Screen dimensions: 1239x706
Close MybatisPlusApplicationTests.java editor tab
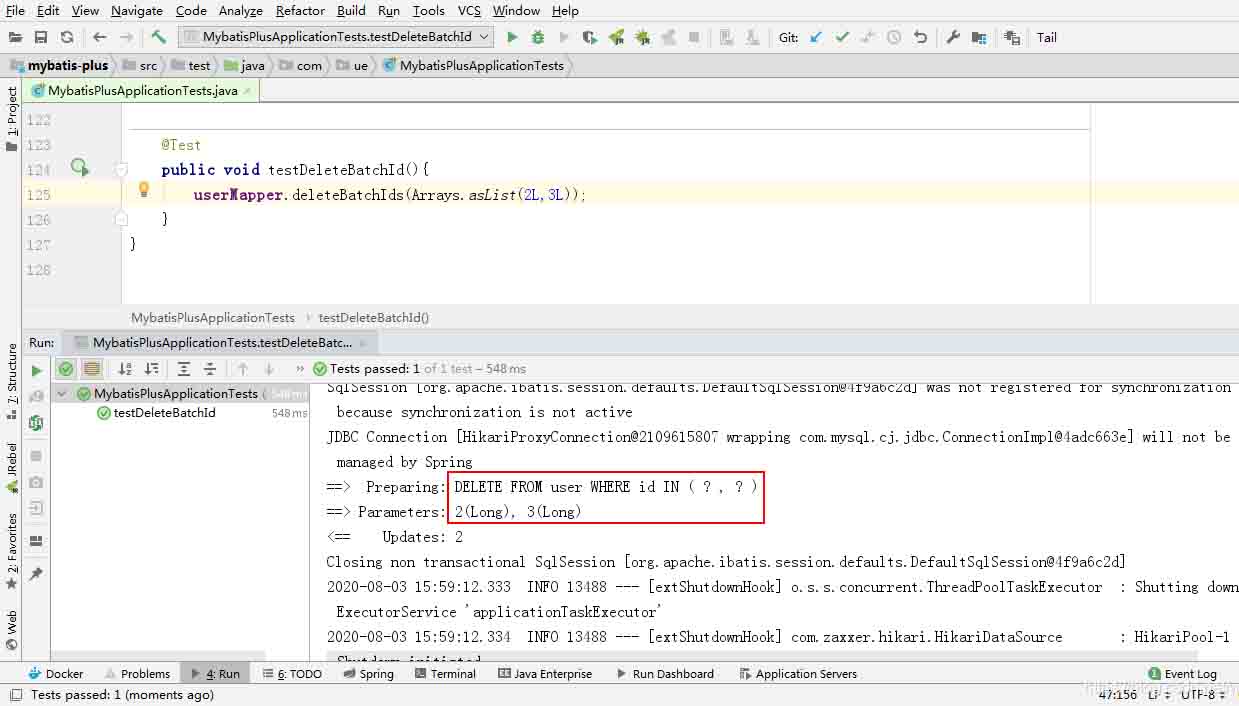[x=249, y=90]
